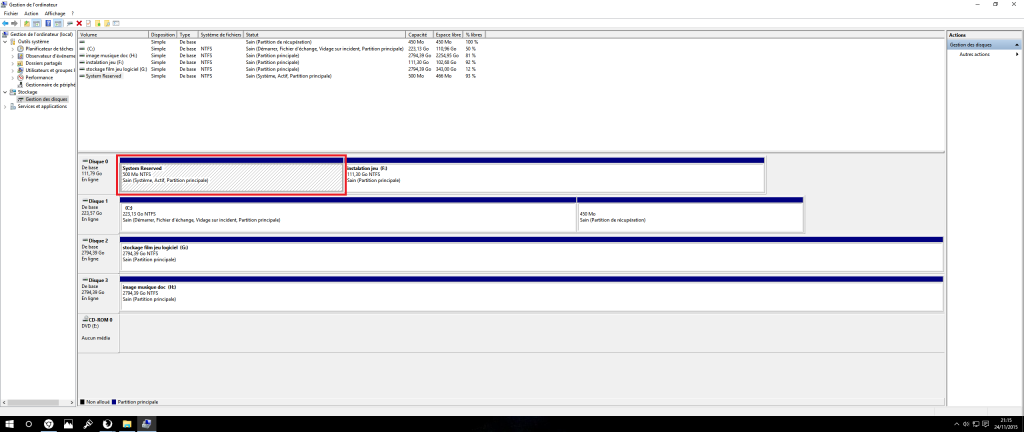Sort by the Espace libre column header
This screenshot has height=432, width=1024.
coord(448,34)
